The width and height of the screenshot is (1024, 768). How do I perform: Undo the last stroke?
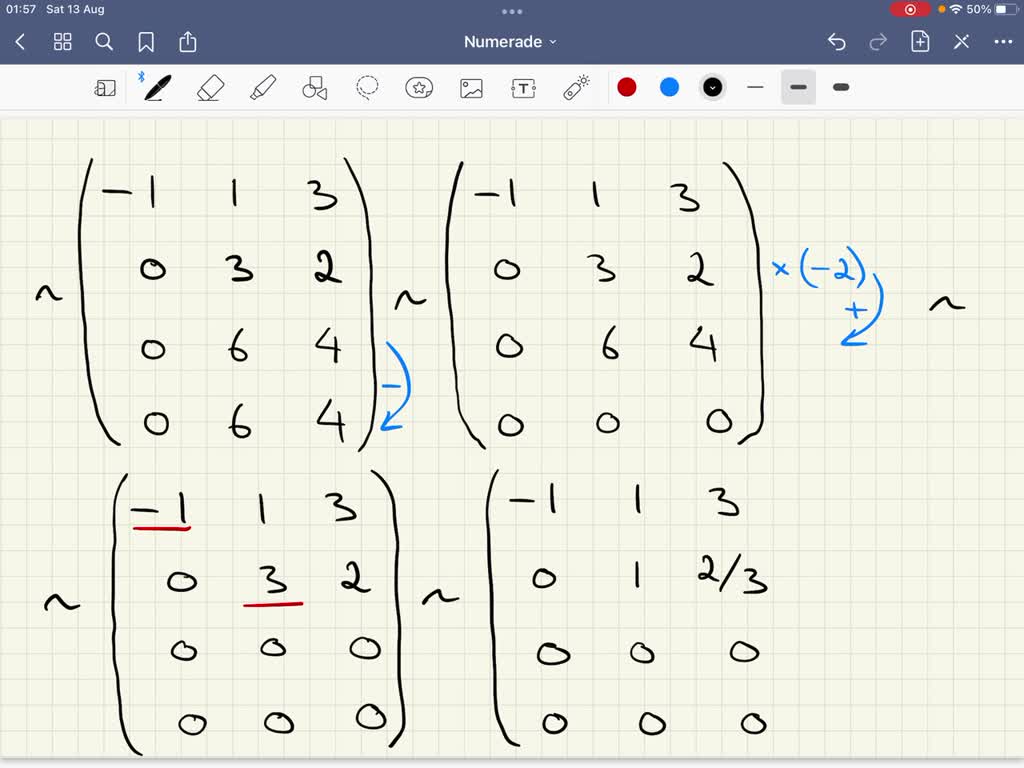point(837,42)
